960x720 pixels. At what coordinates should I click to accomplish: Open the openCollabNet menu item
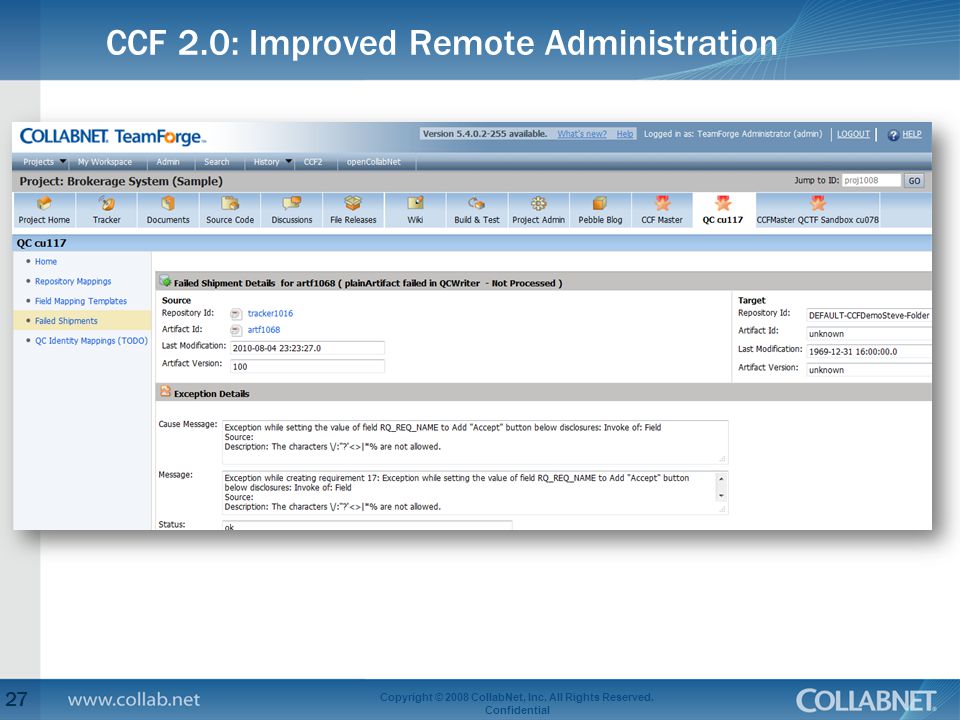click(x=373, y=162)
